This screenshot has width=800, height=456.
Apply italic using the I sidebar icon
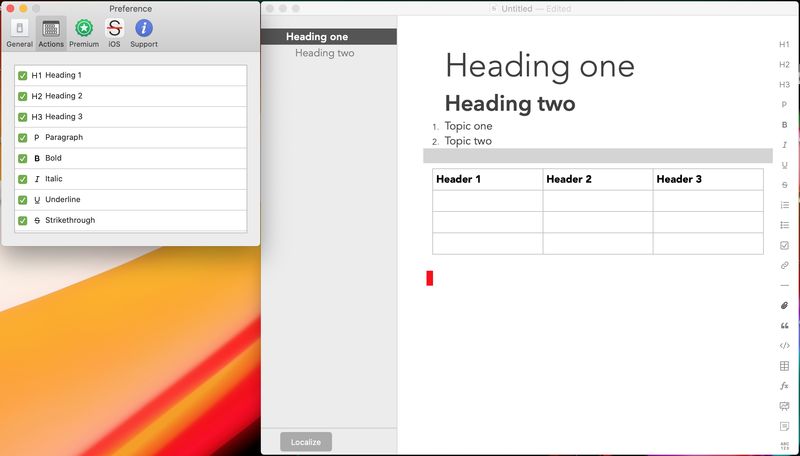784,145
